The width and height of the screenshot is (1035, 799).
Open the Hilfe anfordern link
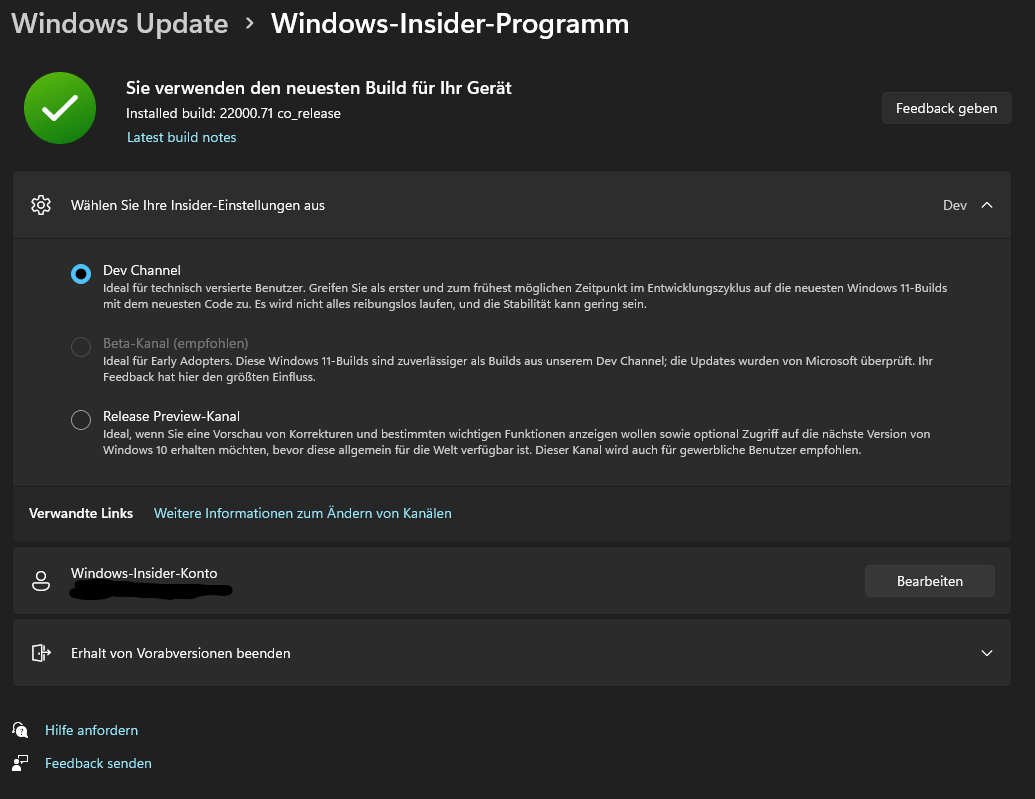91,730
